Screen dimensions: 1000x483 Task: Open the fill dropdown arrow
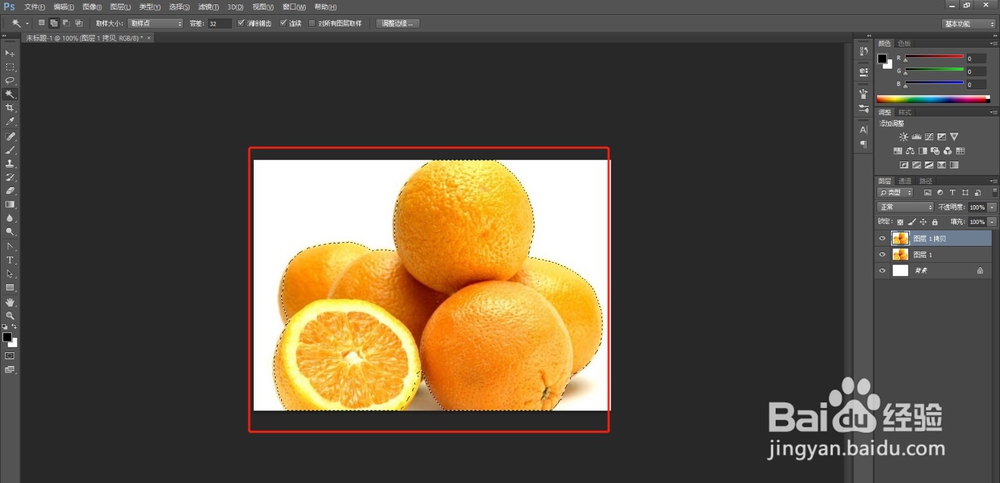tap(992, 222)
